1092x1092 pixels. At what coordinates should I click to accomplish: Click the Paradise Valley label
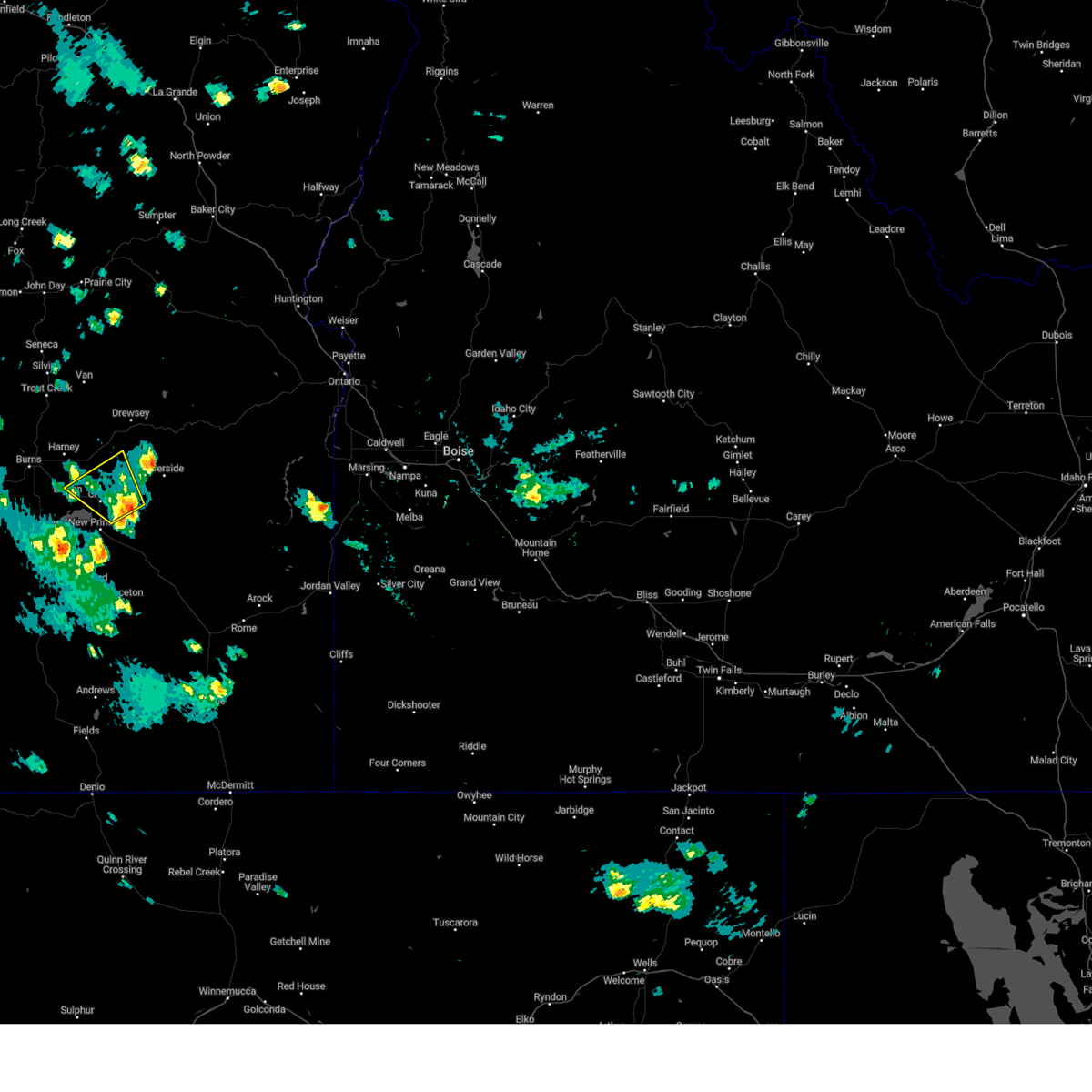258,882
